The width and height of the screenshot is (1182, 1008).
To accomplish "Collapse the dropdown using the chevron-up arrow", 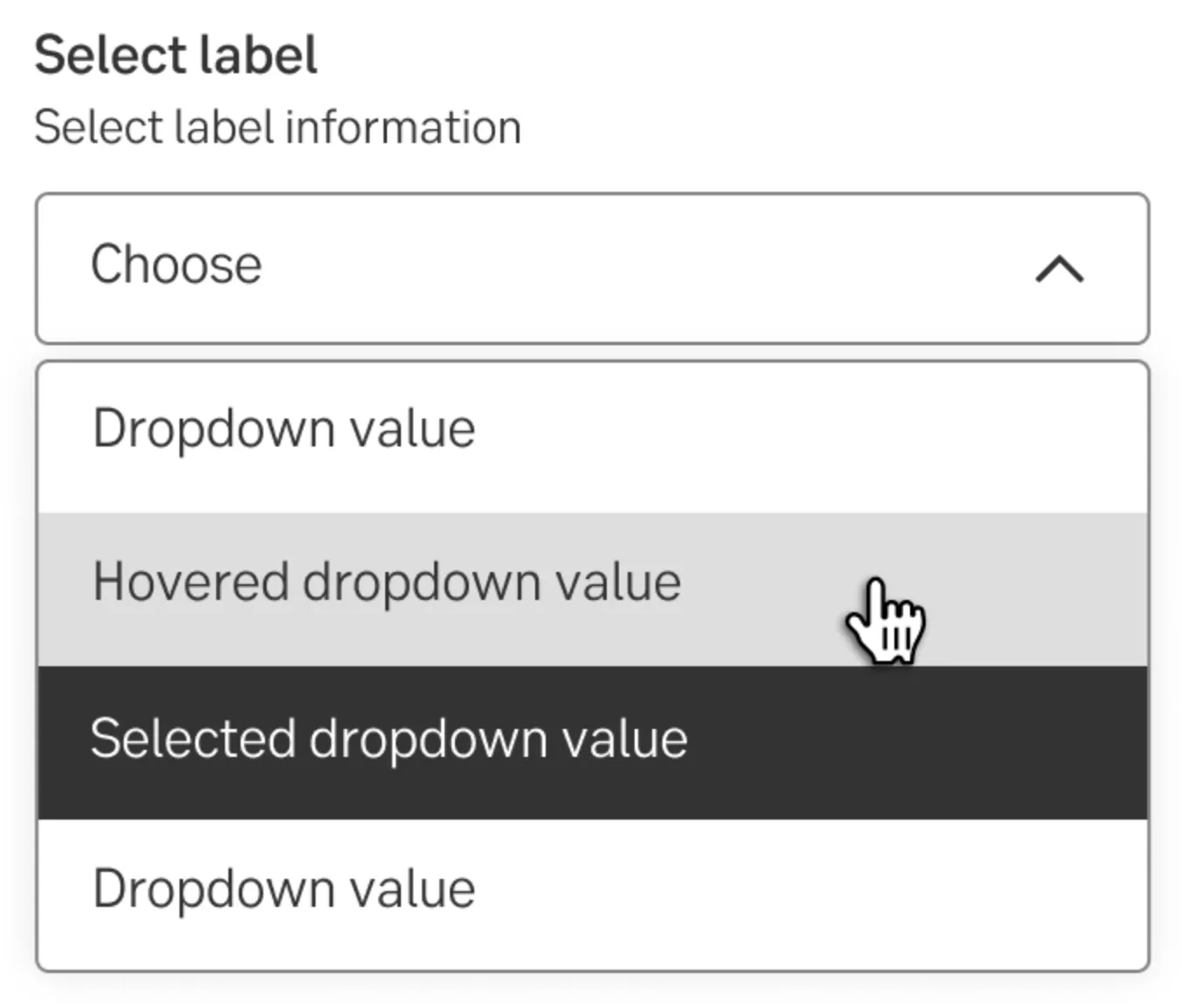I will tap(1059, 269).
